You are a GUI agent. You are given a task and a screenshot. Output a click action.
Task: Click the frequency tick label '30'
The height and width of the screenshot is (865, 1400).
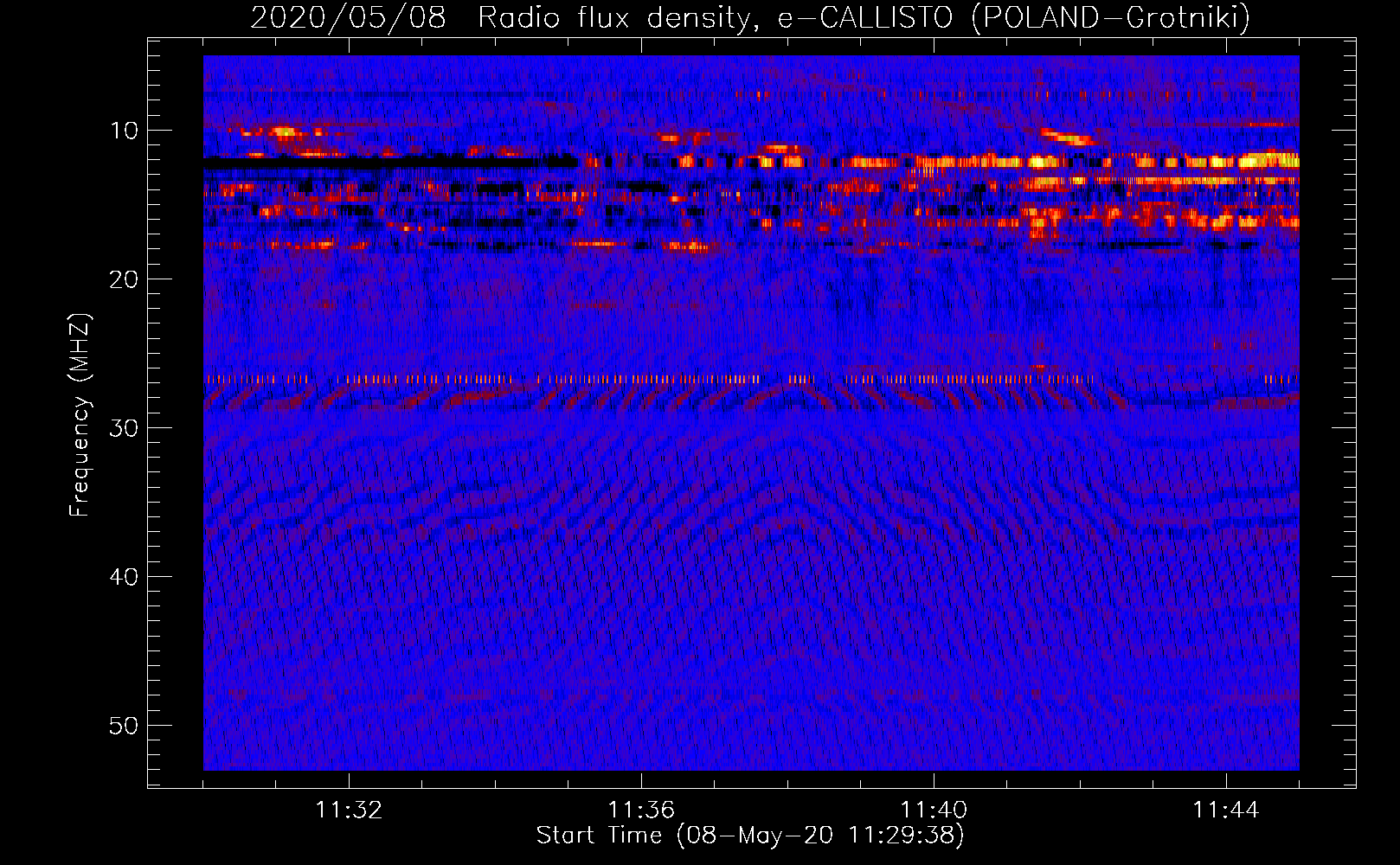coord(124,428)
